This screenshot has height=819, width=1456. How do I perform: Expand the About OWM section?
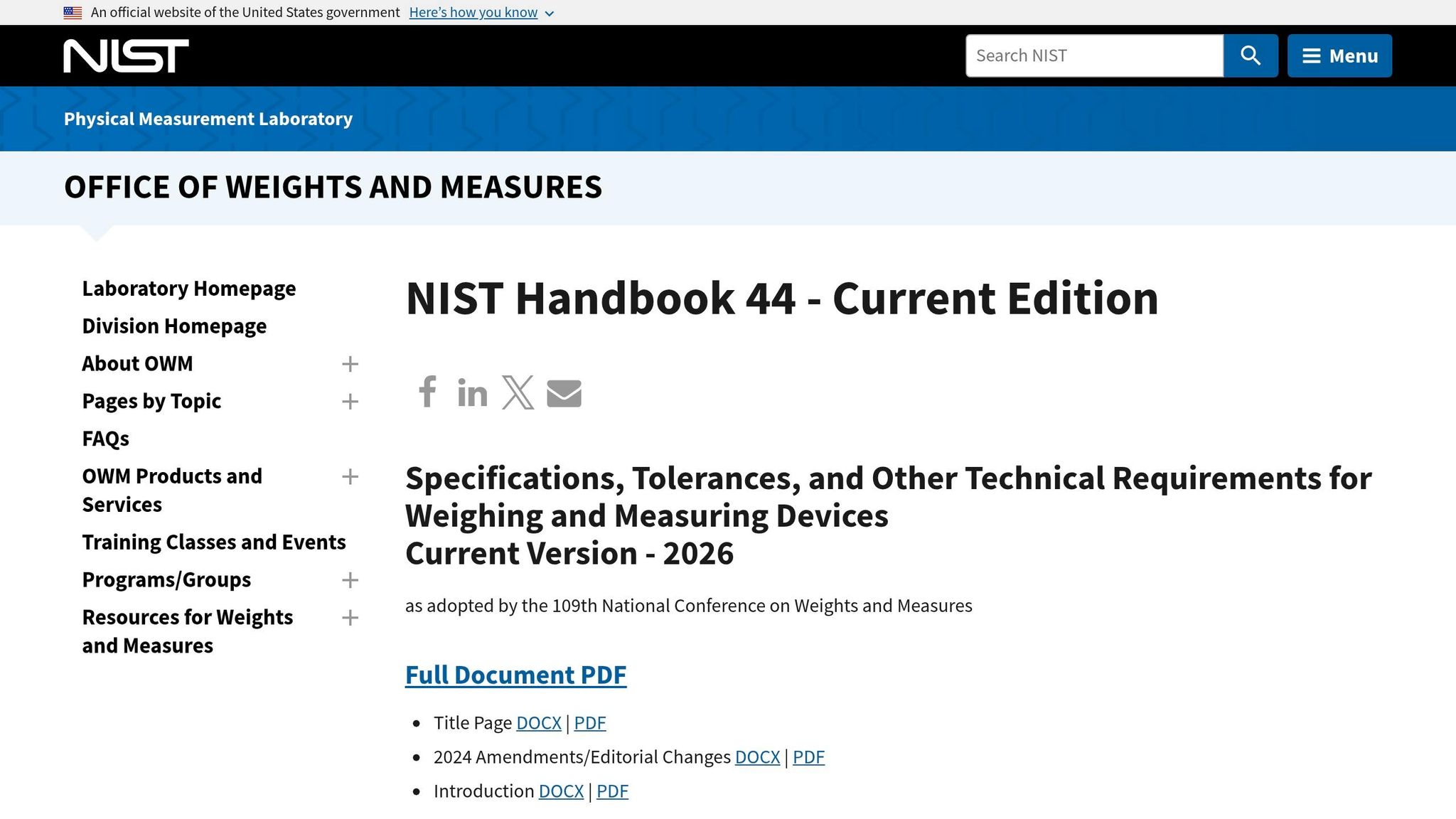(x=350, y=364)
